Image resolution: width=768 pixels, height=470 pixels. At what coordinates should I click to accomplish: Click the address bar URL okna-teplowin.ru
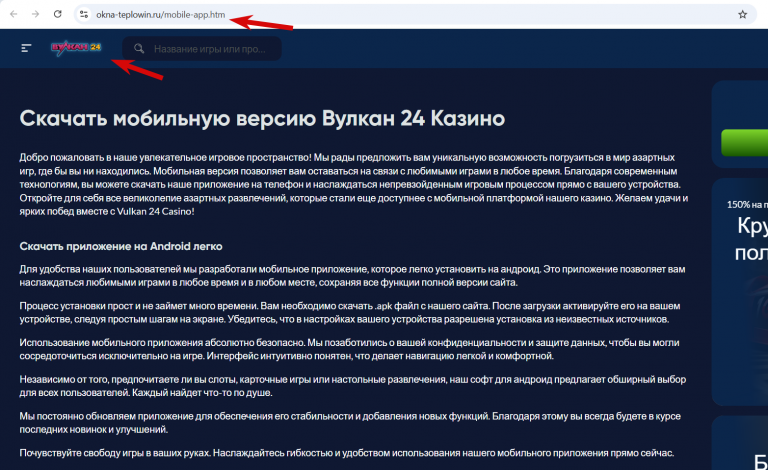[x=161, y=15]
